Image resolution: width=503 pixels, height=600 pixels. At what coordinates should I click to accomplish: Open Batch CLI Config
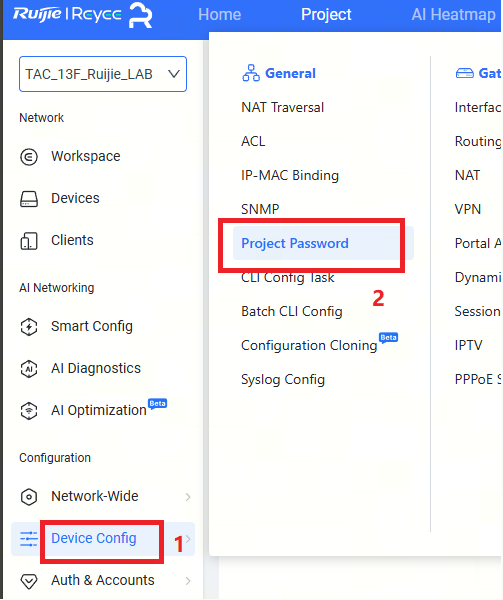[291, 311]
